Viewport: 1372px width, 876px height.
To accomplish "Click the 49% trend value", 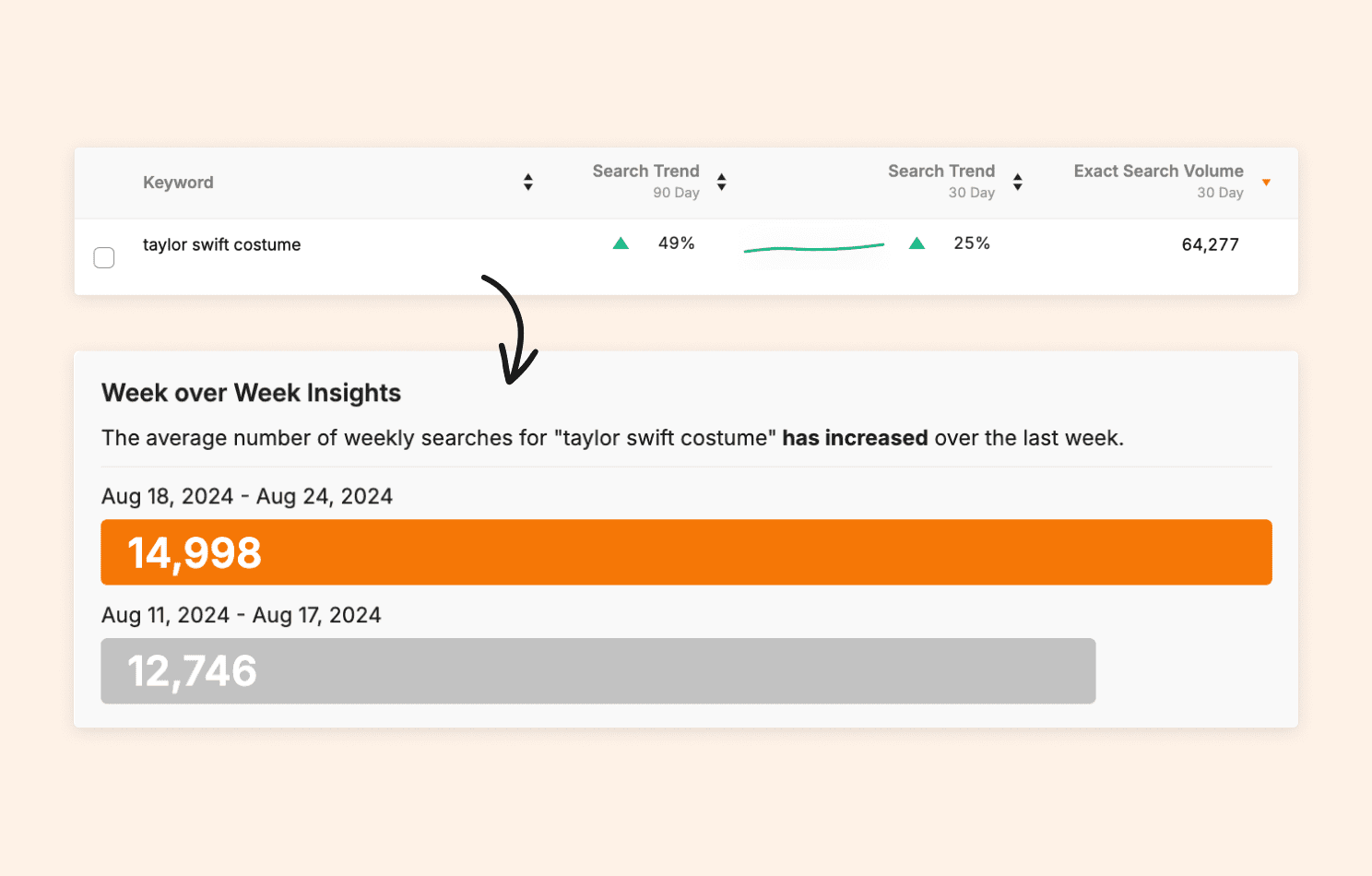I will (x=676, y=243).
